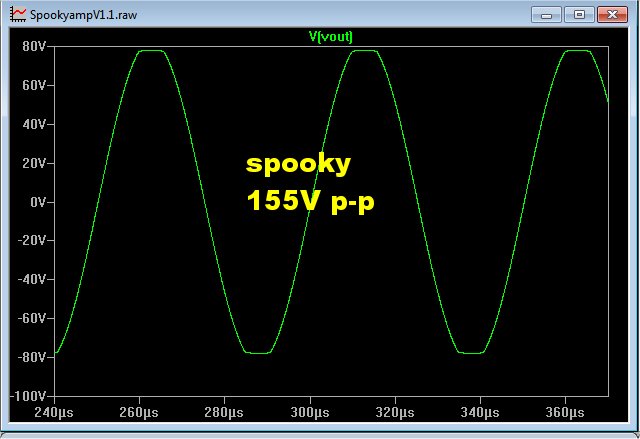Click the 300µs time axis label

(x=310, y=412)
